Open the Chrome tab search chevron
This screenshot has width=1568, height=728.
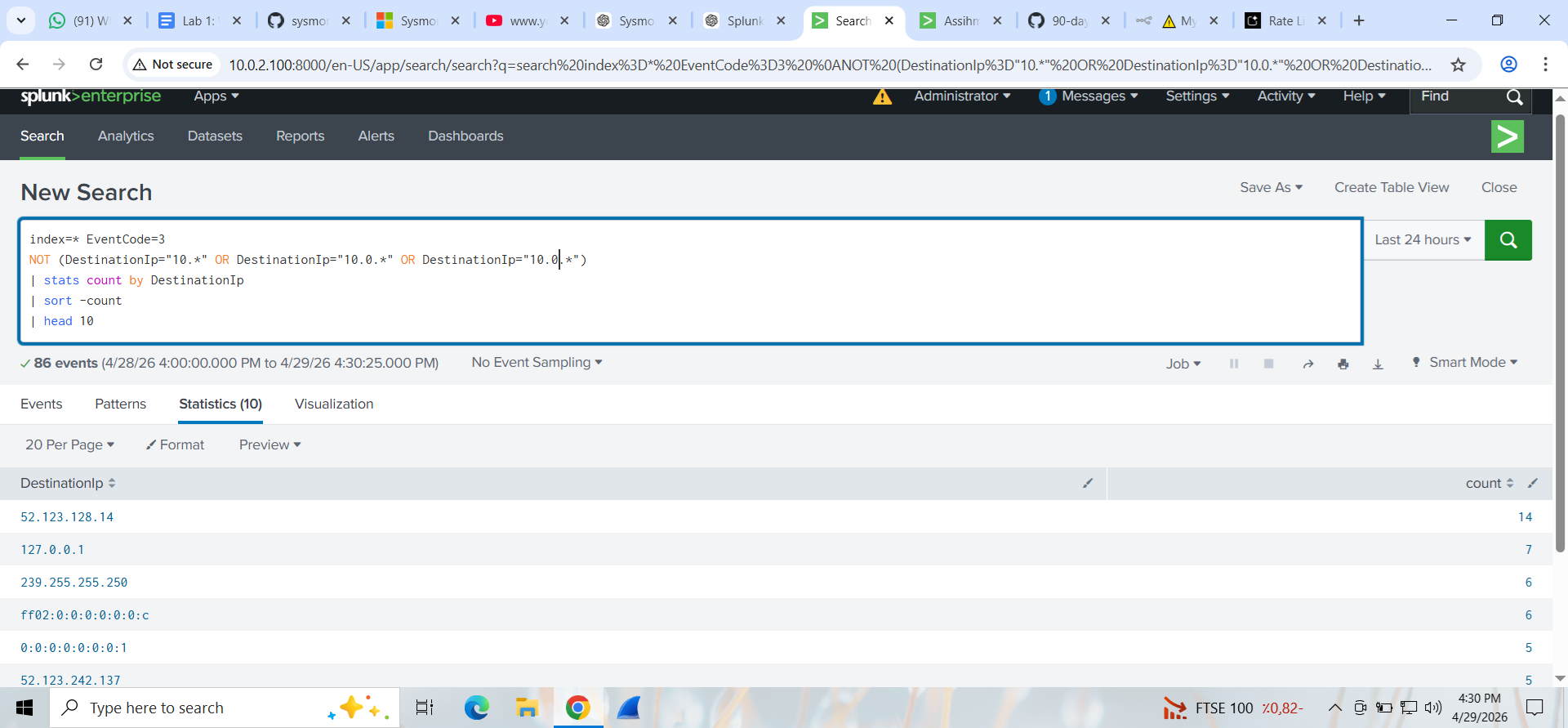(20, 20)
